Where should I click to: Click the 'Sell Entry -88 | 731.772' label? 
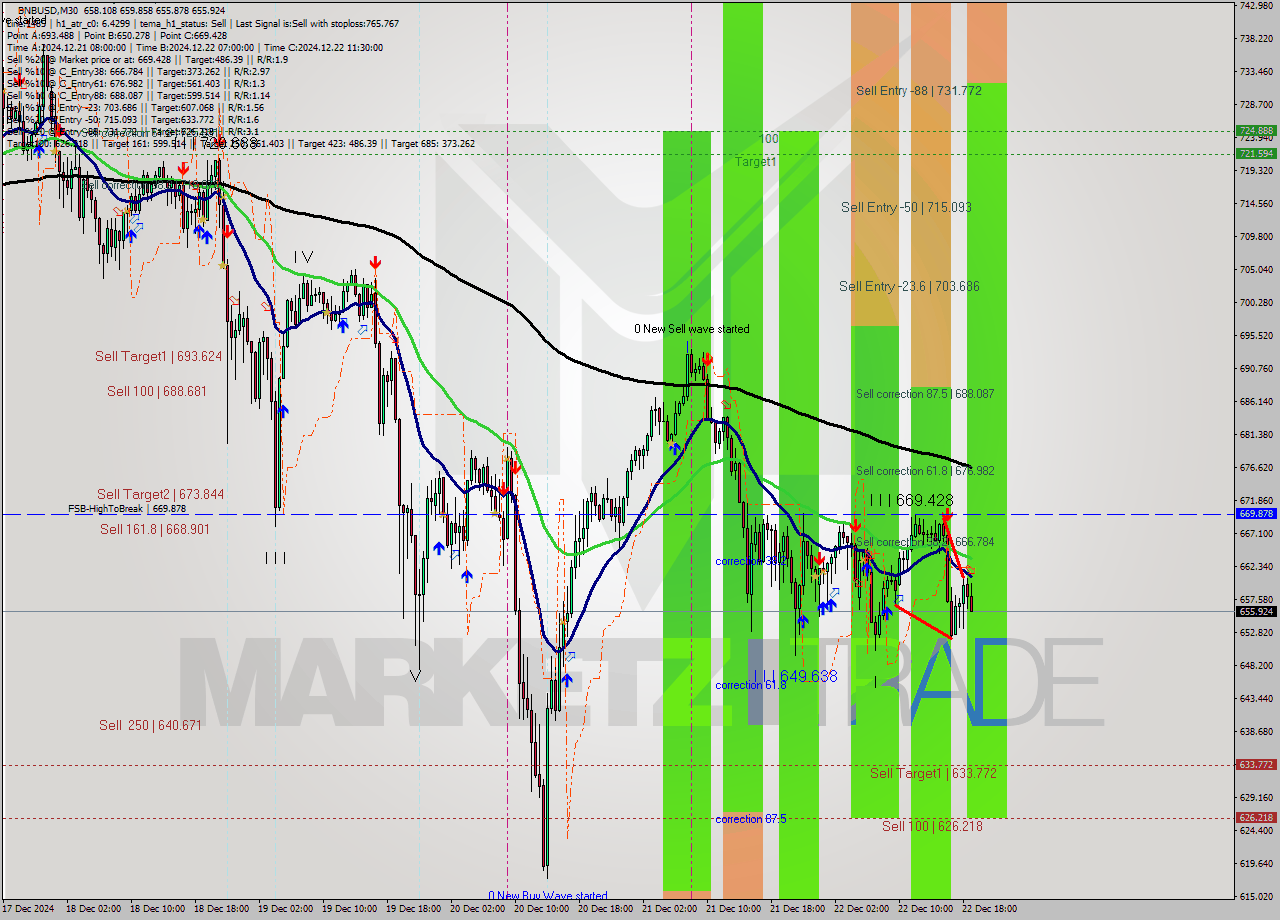point(918,91)
